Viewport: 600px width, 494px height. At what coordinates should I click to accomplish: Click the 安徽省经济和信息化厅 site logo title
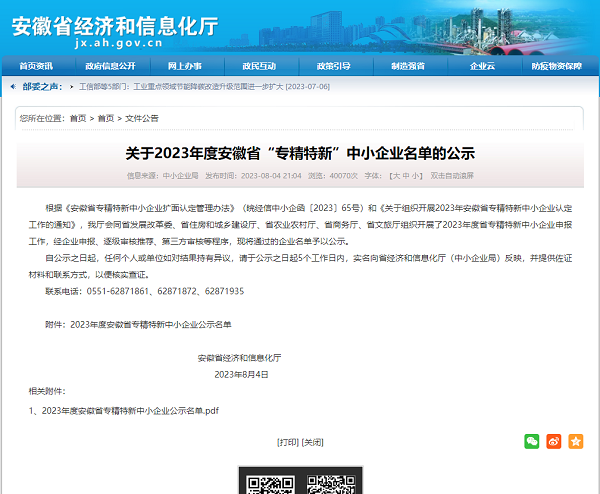pyautogui.click(x=115, y=26)
